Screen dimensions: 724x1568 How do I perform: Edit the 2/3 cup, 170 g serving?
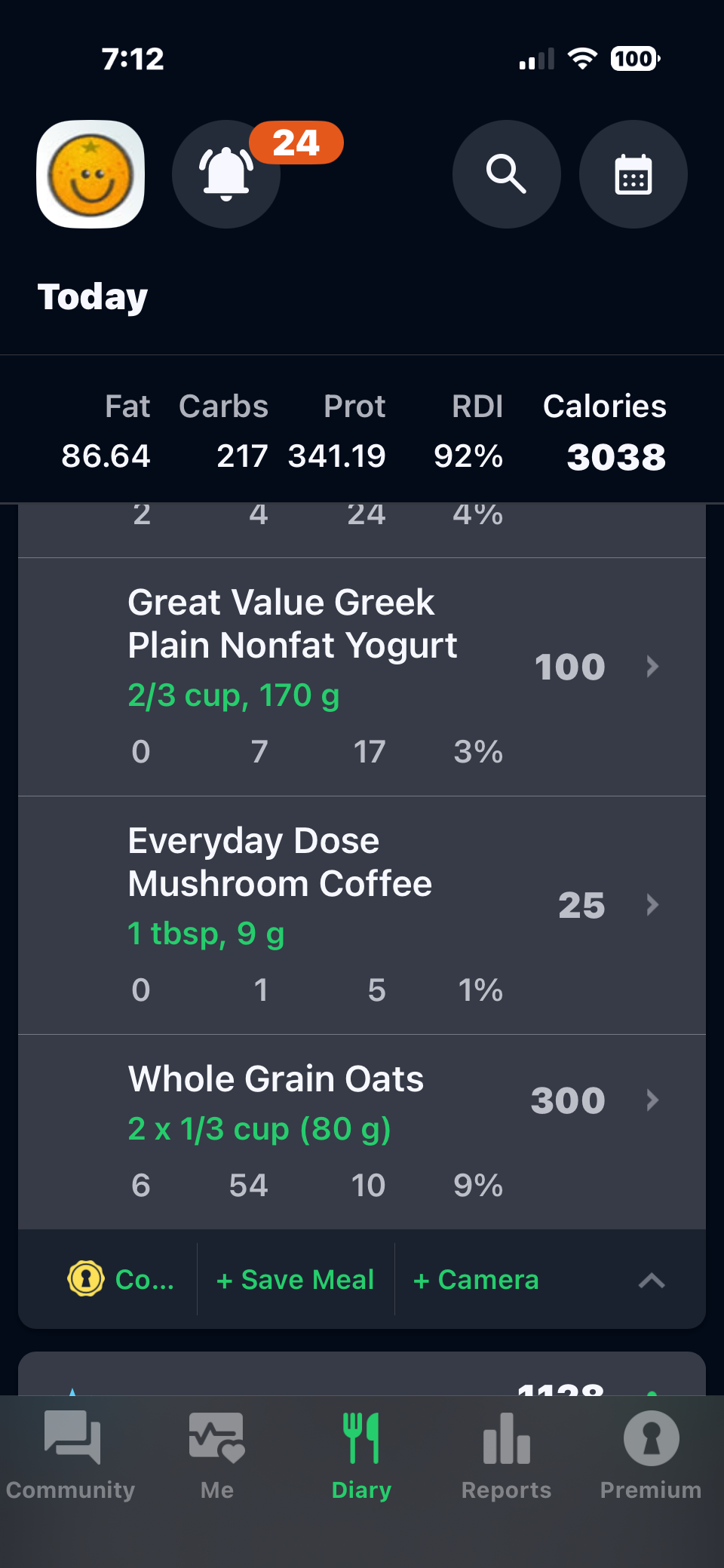coord(234,695)
